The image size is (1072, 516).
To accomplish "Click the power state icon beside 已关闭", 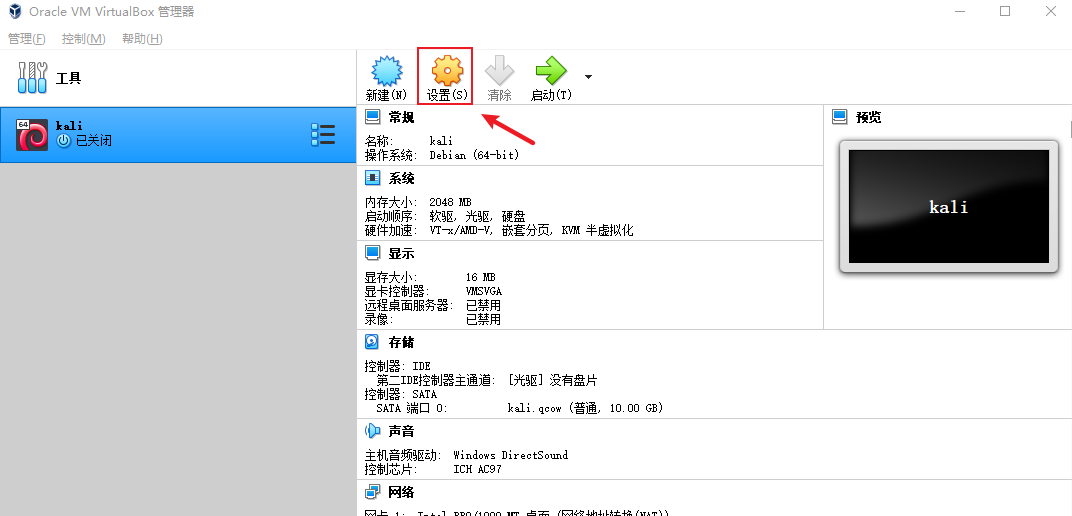I will click(64, 141).
